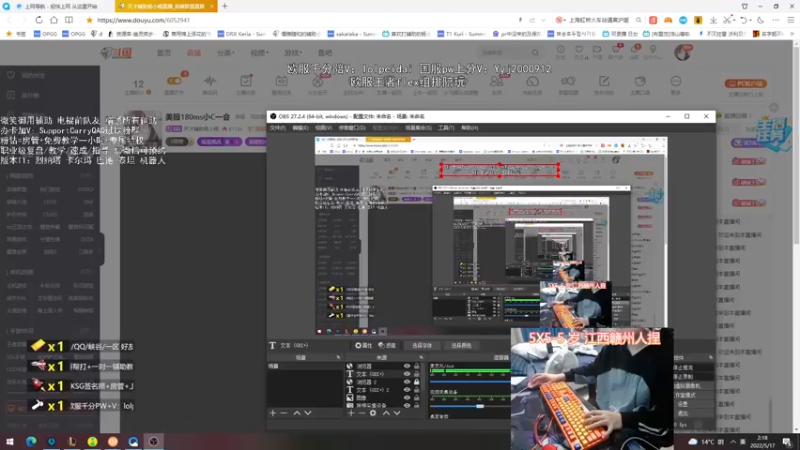Lock the 文本 (GDI+) source
This screenshot has width=800, height=450.
click(x=416, y=373)
